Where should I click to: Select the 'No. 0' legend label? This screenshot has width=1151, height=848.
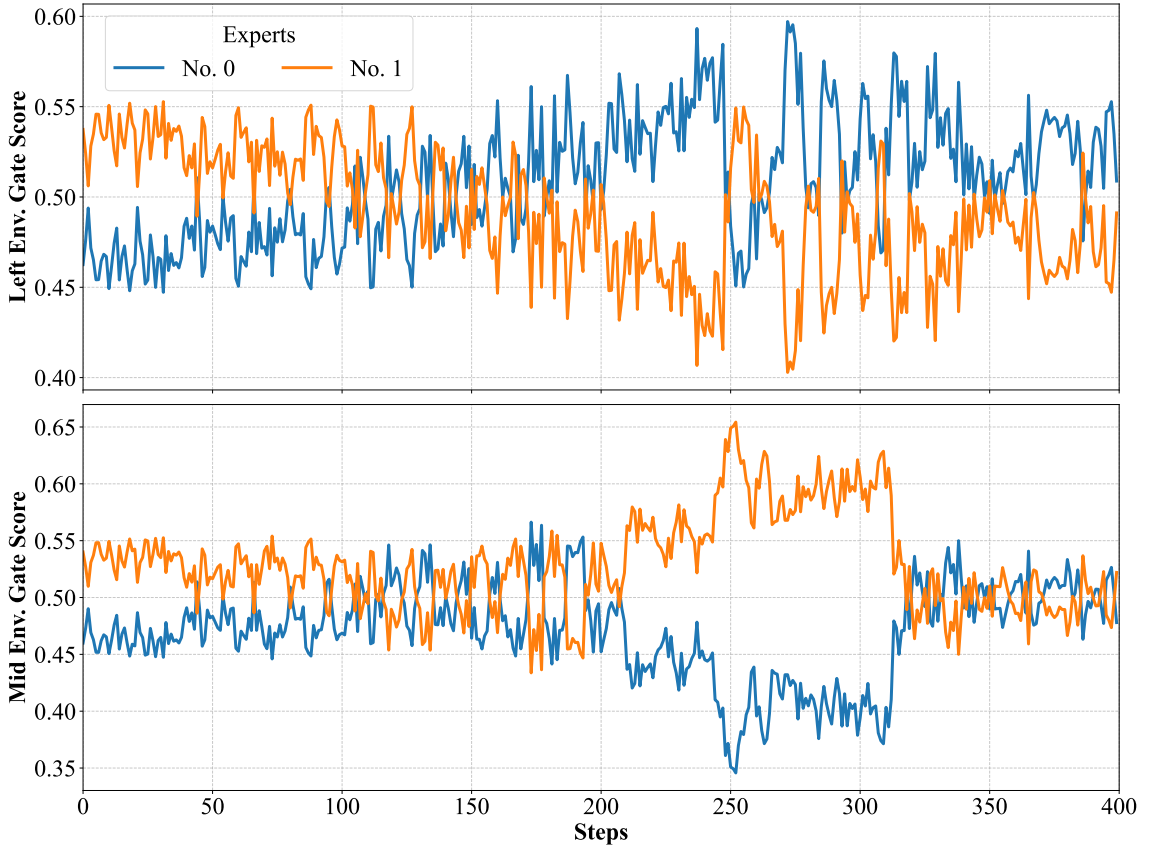209,68
